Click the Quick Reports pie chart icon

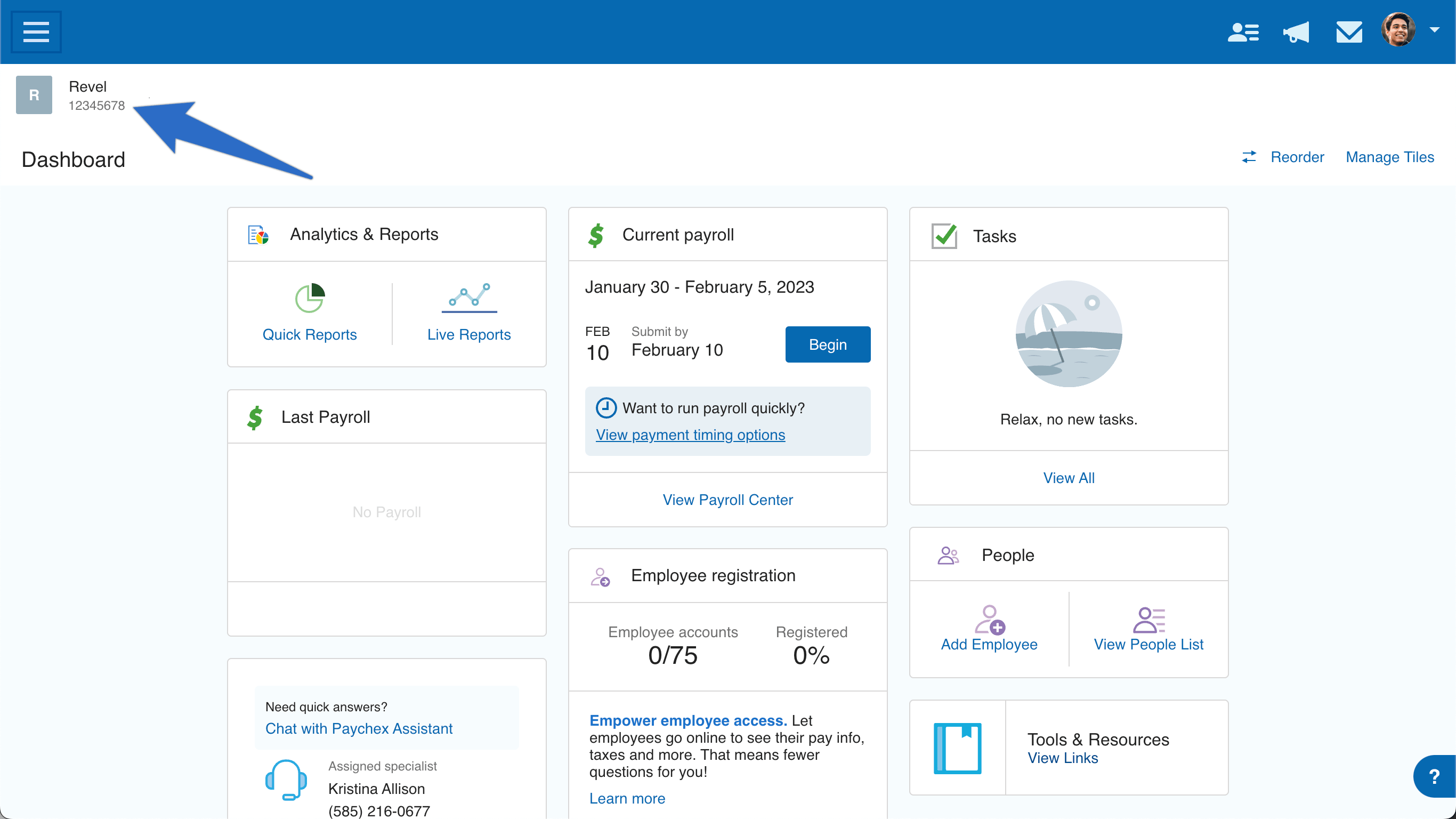coord(310,298)
